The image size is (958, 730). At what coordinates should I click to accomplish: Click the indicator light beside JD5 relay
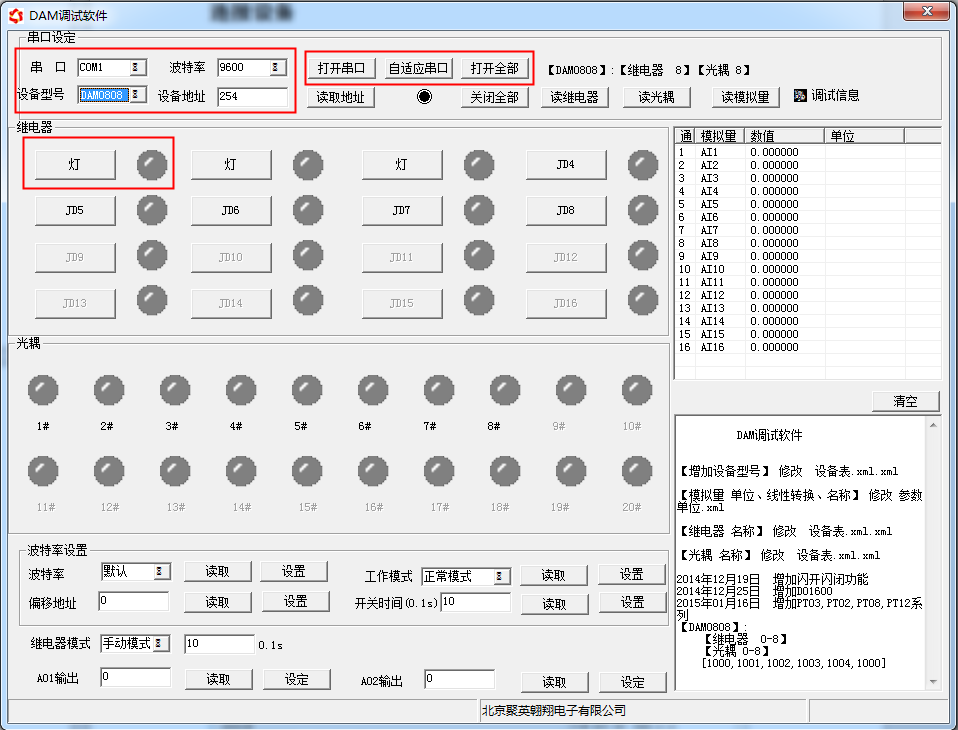coord(152,210)
